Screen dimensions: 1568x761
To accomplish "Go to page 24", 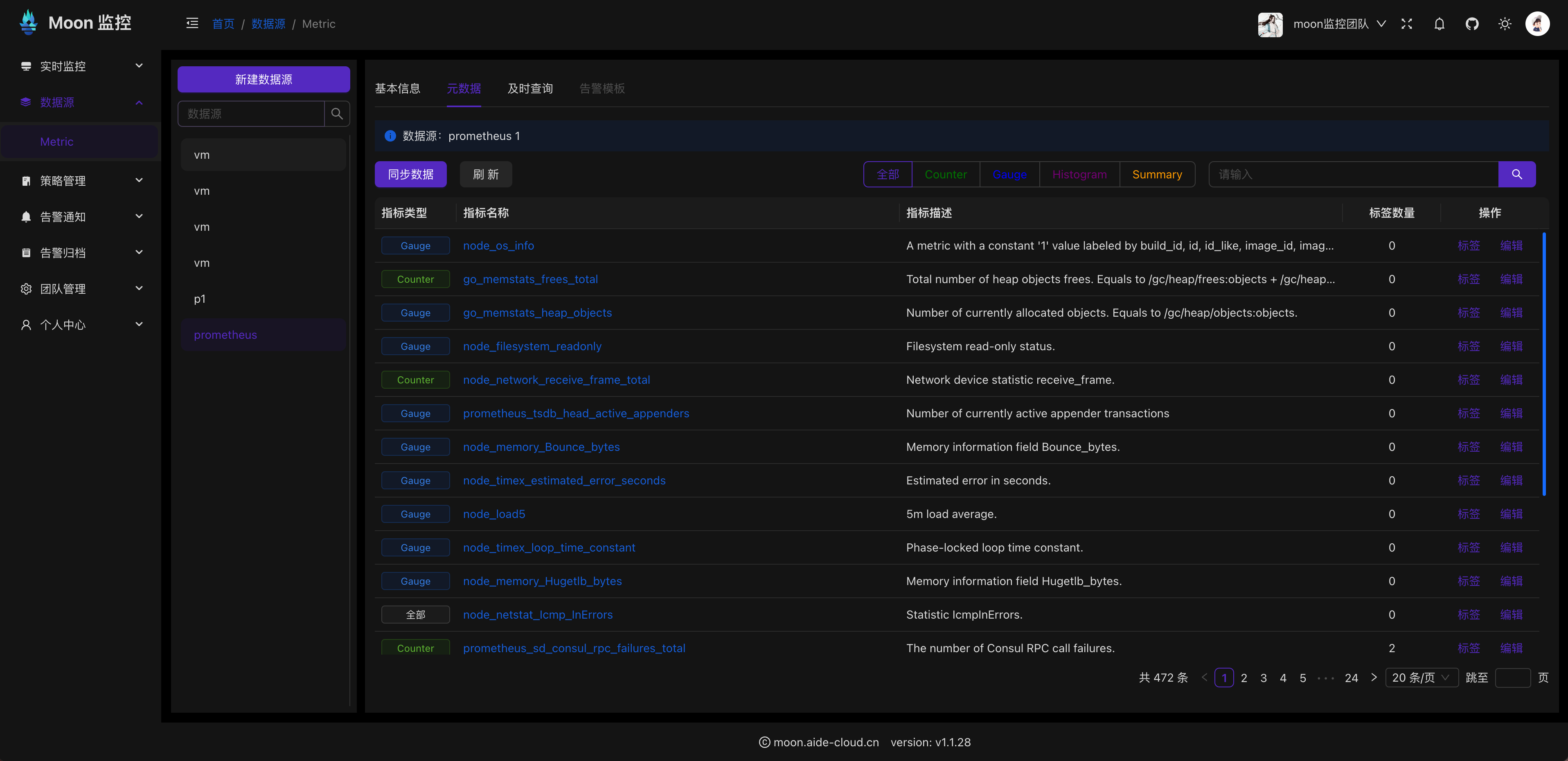I will (1351, 678).
